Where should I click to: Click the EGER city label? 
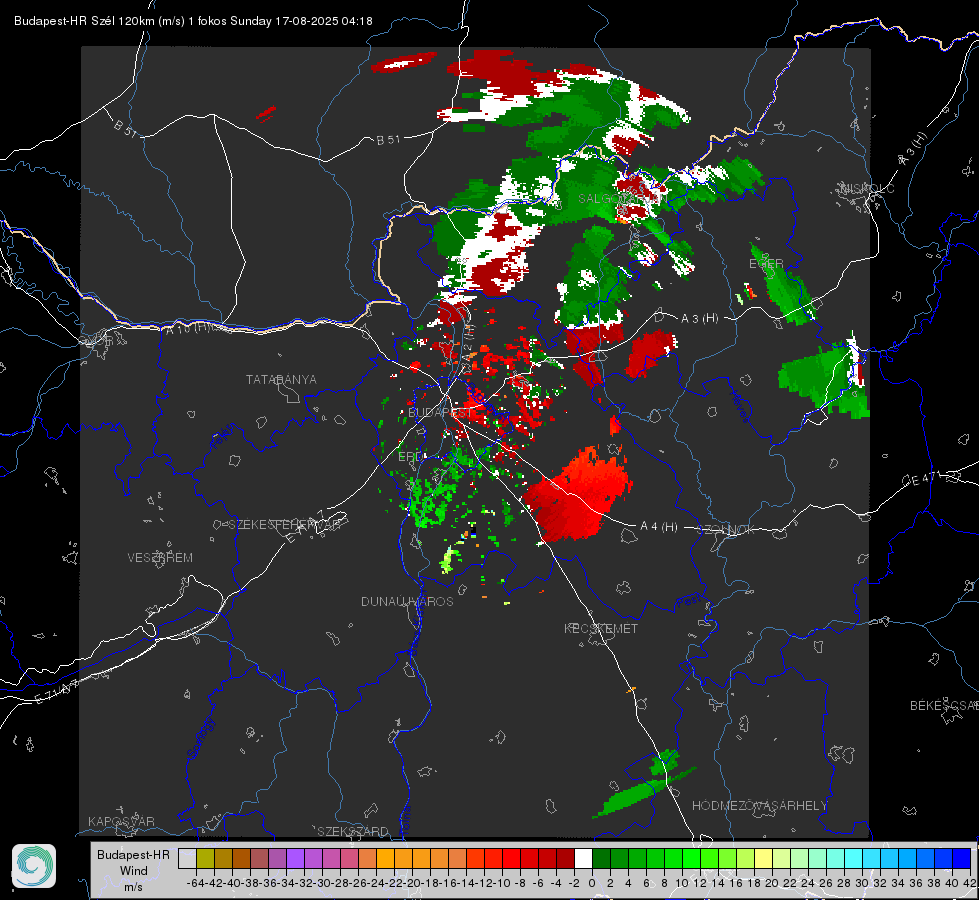pyautogui.click(x=766, y=264)
